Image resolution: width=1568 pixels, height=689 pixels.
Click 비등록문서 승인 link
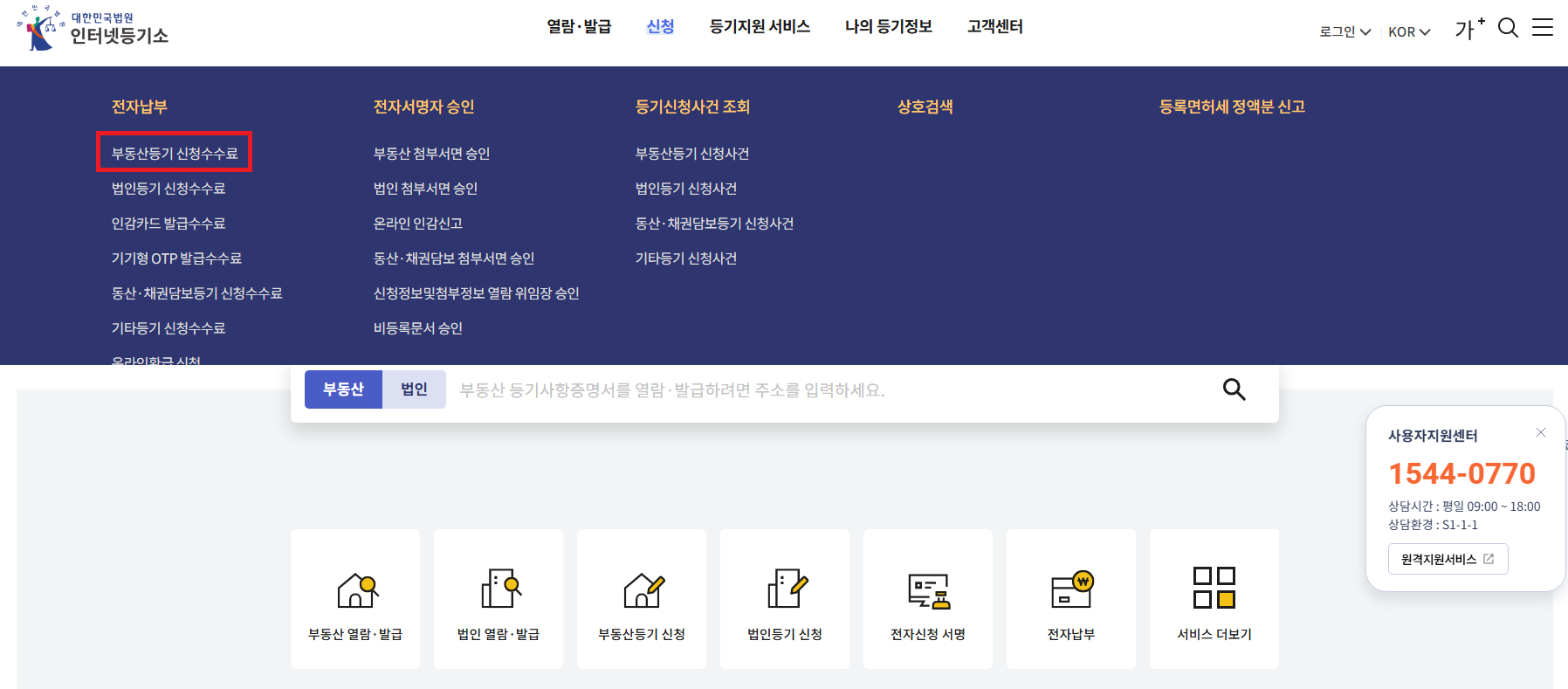(x=418, y=328)
